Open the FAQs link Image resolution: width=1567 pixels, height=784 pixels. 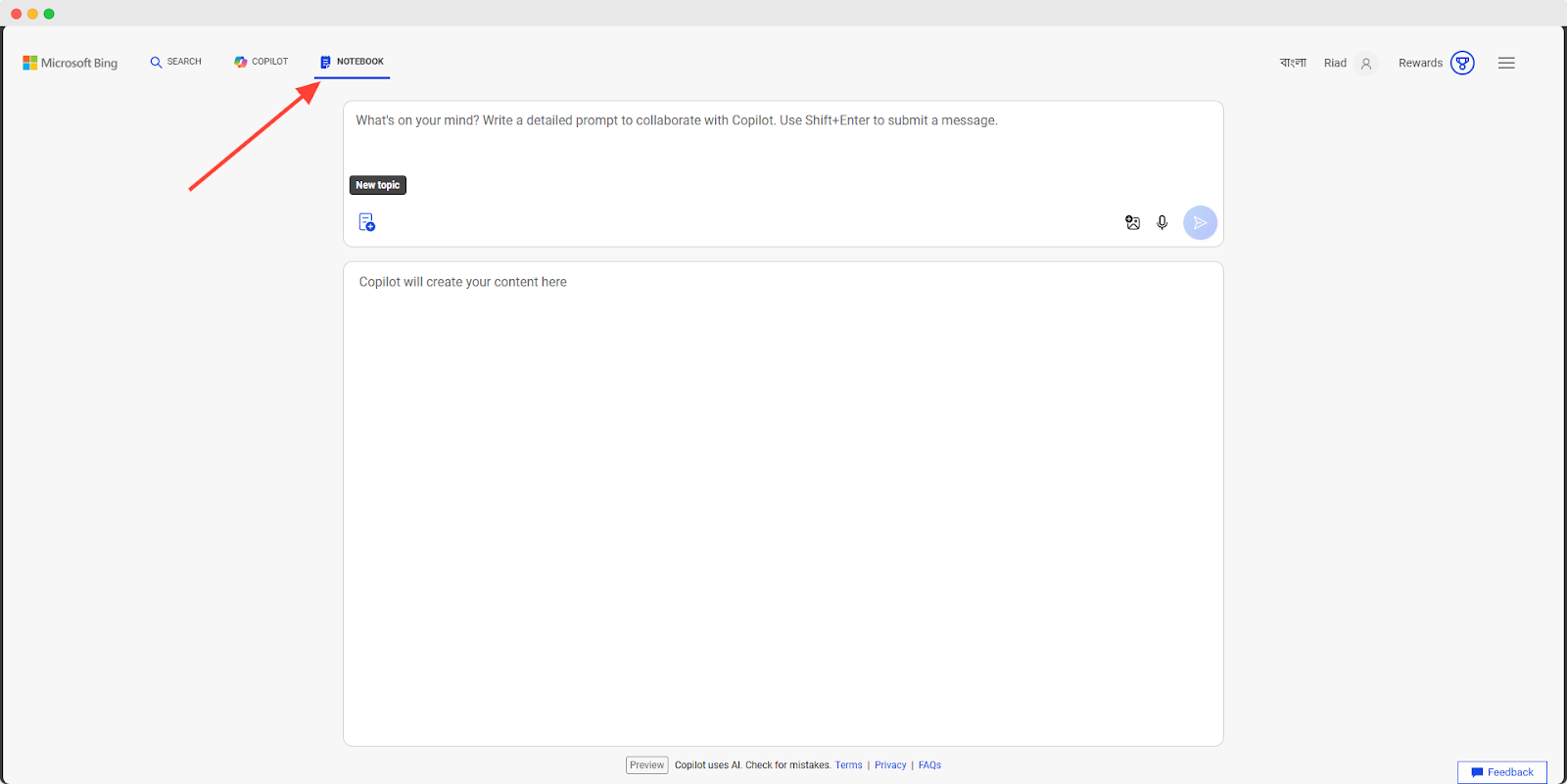929,765
